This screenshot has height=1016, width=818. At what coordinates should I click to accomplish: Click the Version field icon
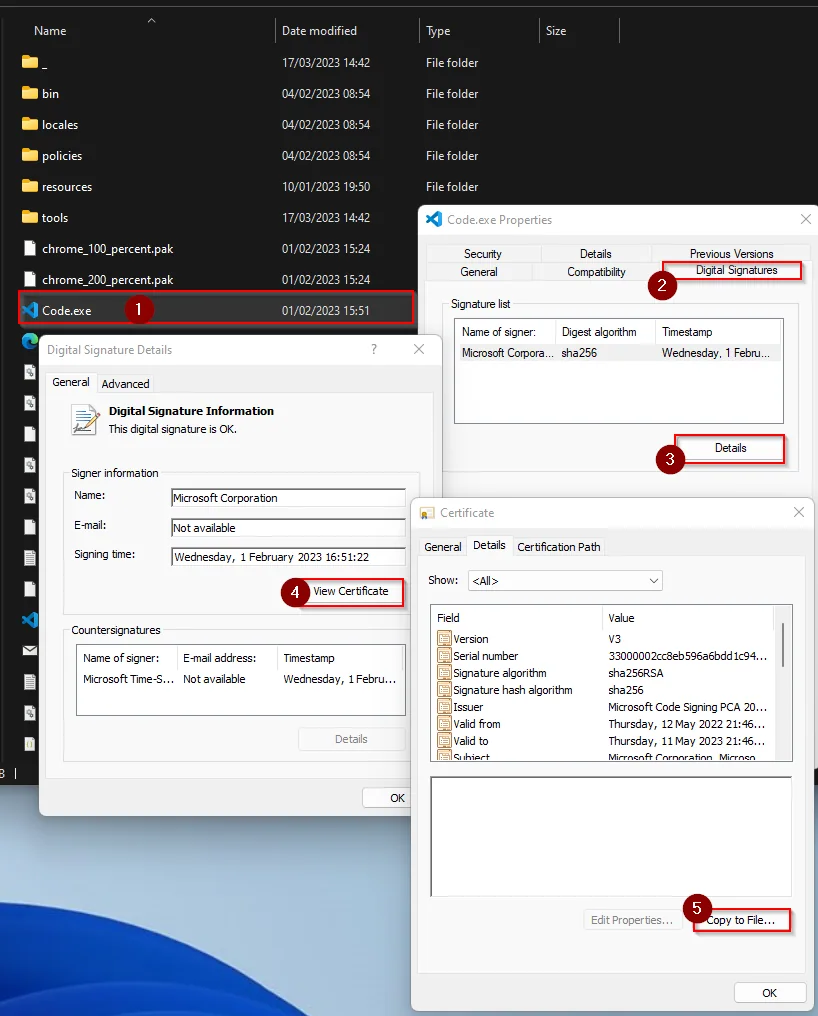click(x=444, y=639)
